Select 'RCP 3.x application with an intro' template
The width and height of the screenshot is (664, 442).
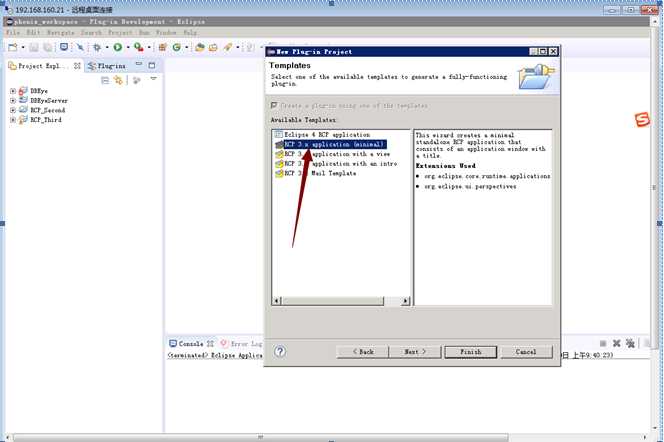pyautogui.click(x=340, y=164)
